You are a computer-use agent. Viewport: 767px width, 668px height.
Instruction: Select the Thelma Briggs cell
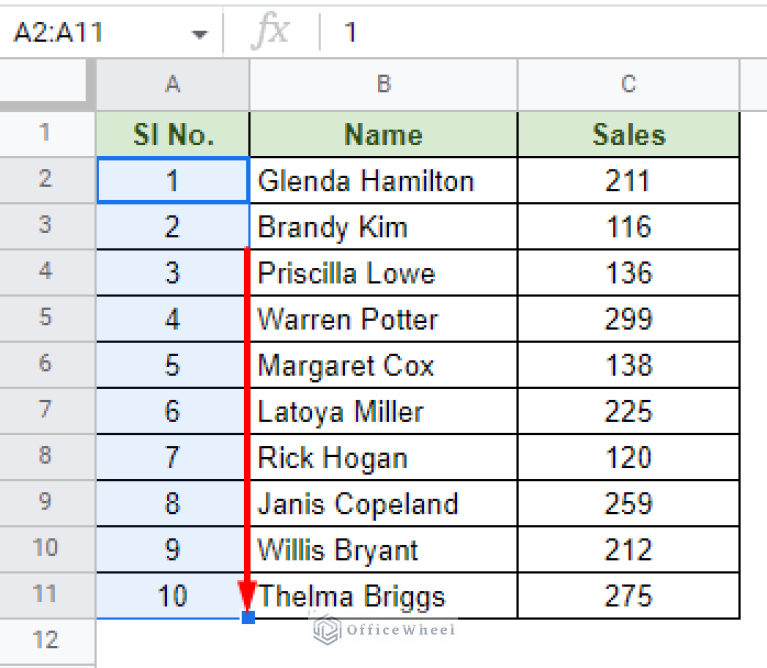point(383,597)
